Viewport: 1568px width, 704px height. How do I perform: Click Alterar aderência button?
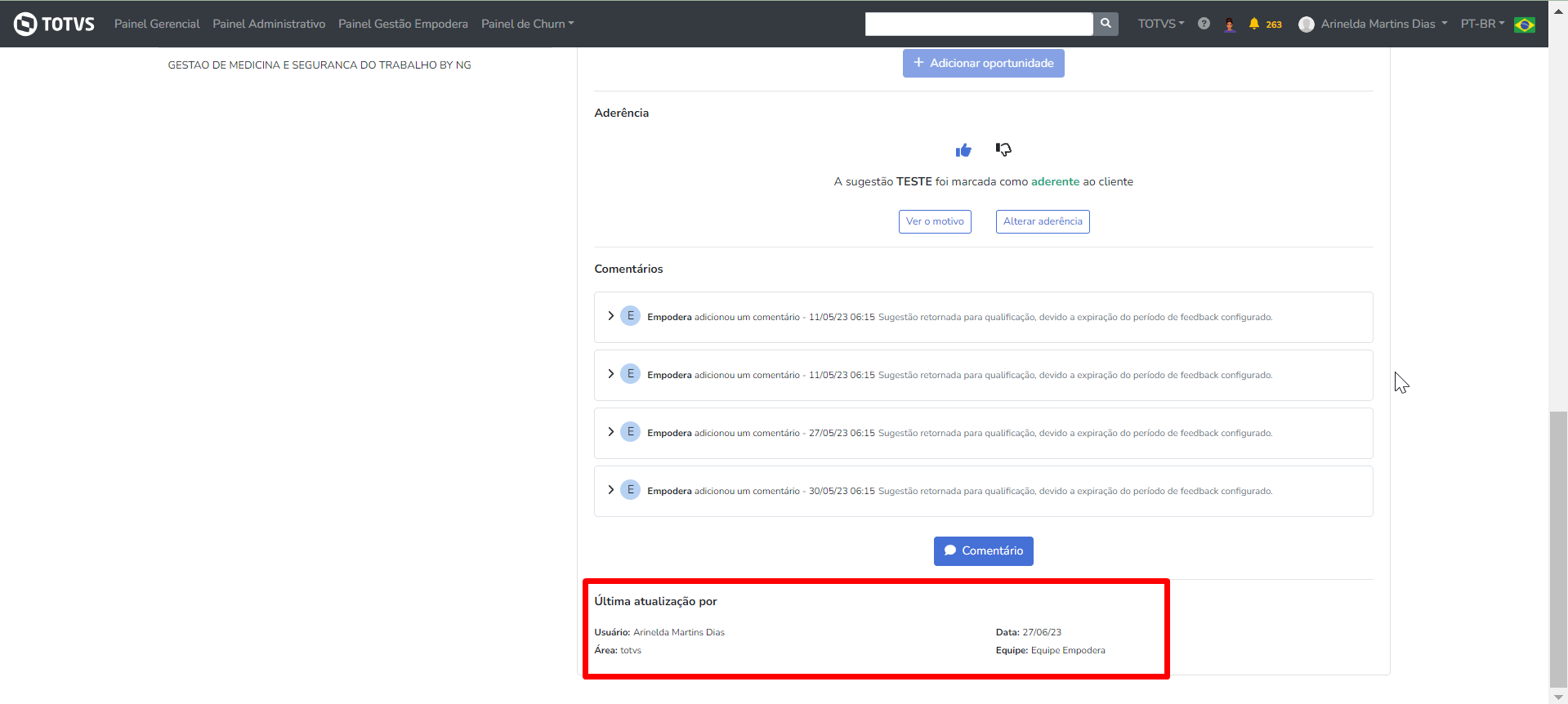coord(1043,221)
